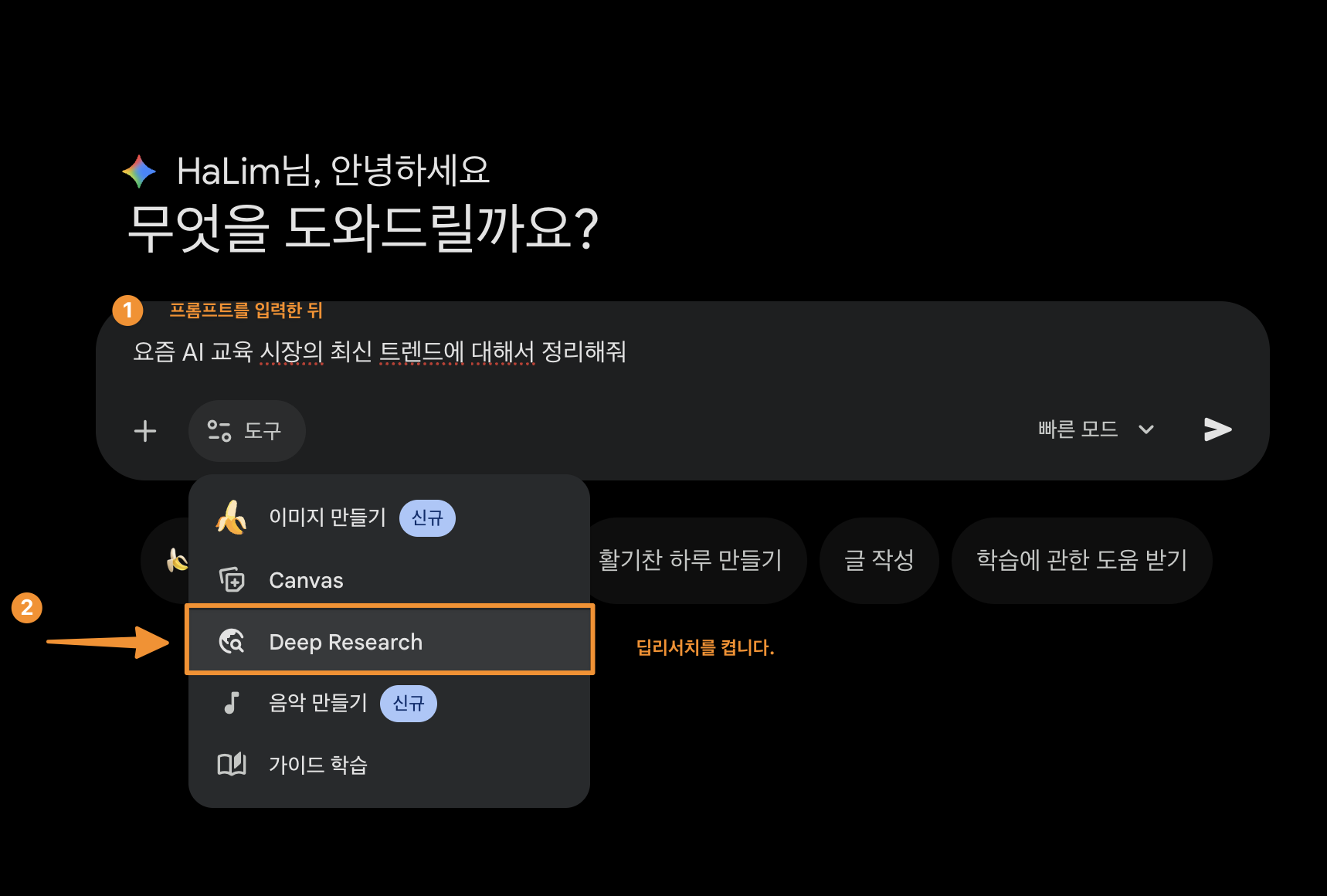Enable 이미지 만들기 mode

click(327, 518)
